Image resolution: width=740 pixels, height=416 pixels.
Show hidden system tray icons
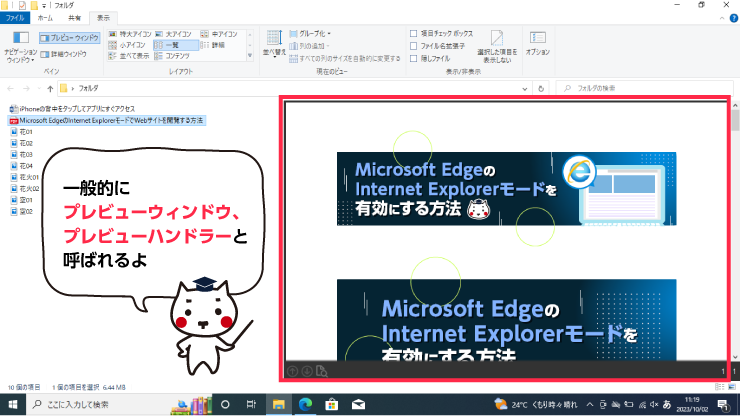coord(590,404)
